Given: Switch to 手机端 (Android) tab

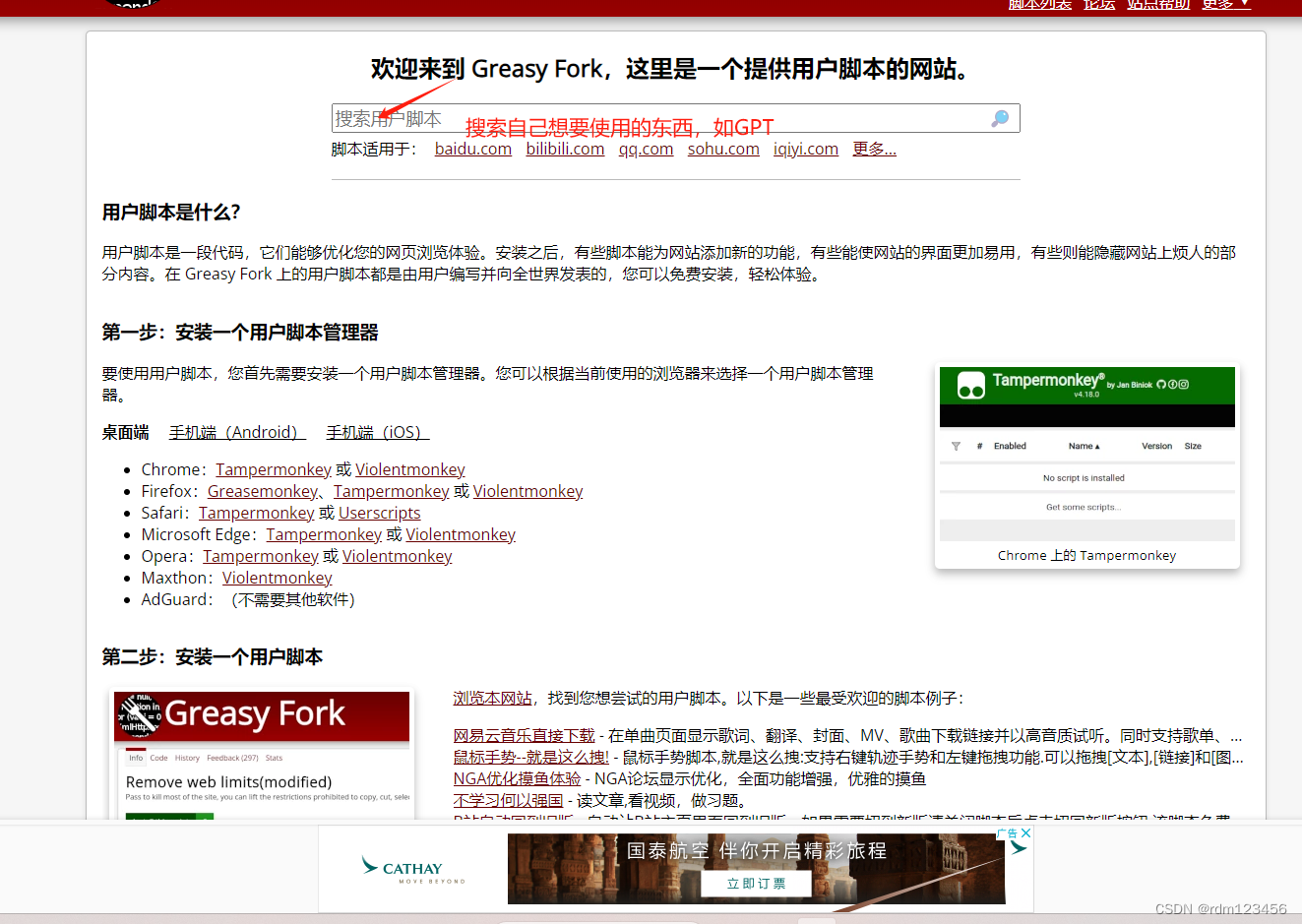Looking at the screenshot, I should [237, 432].
